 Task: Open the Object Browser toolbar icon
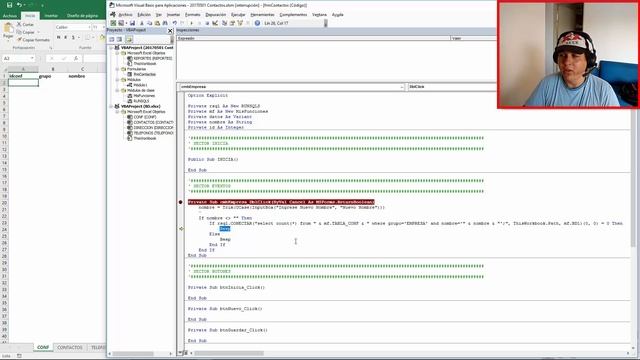click(240, 23)
